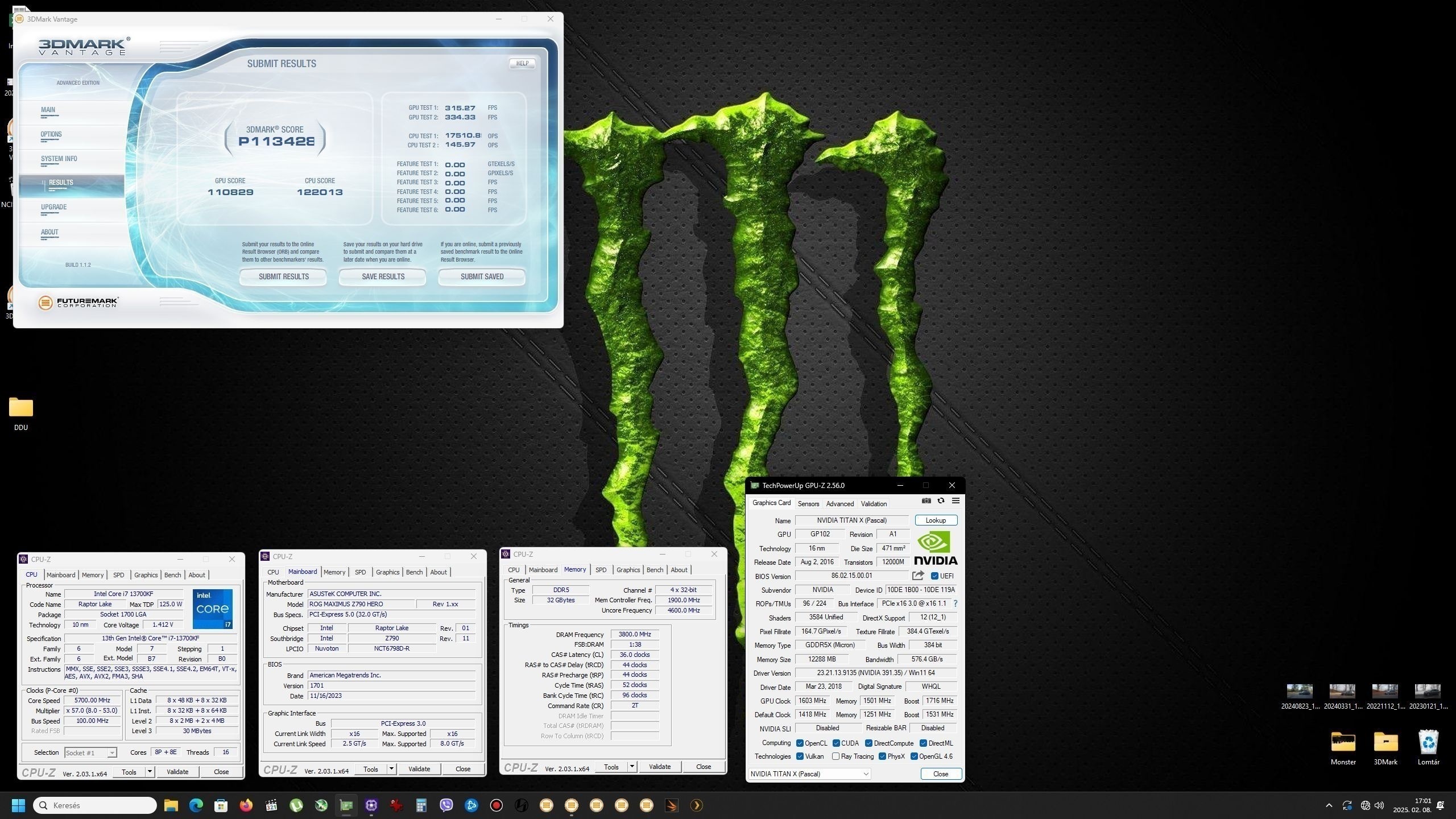The image size is (1456, 819).
Task: Toggle the UEFI checkbox
Action: tap(934, 576)
